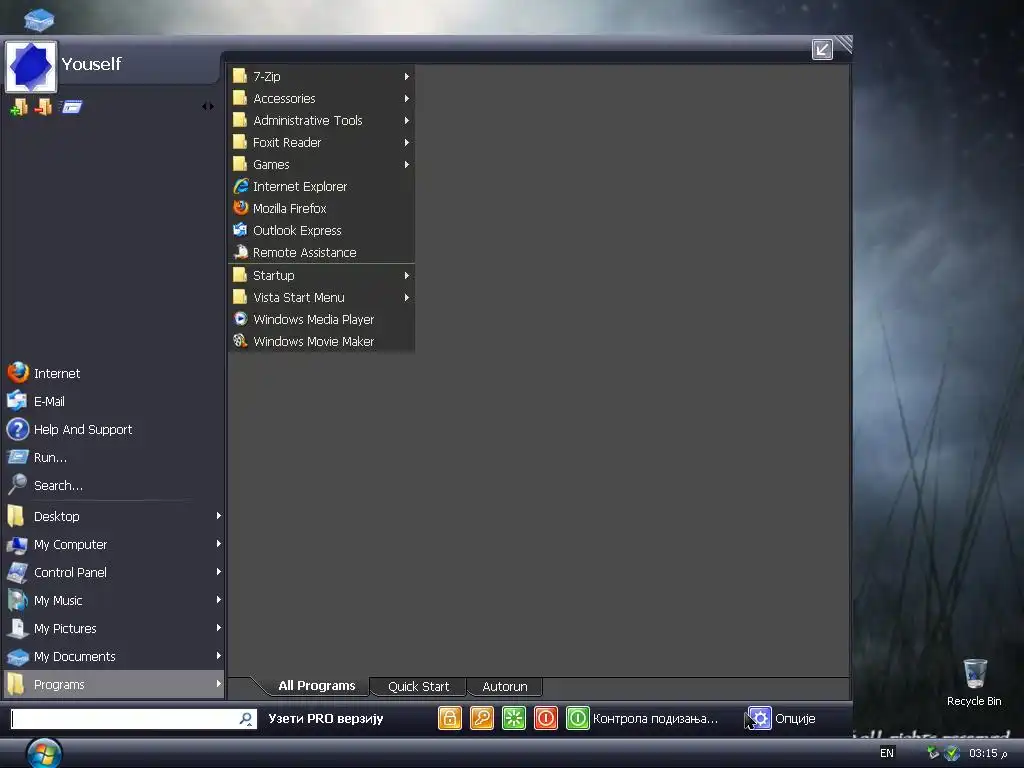Expand the Foxit Reader folder
This screenshot has width=1024, height=768.
[x=321, y=142]
